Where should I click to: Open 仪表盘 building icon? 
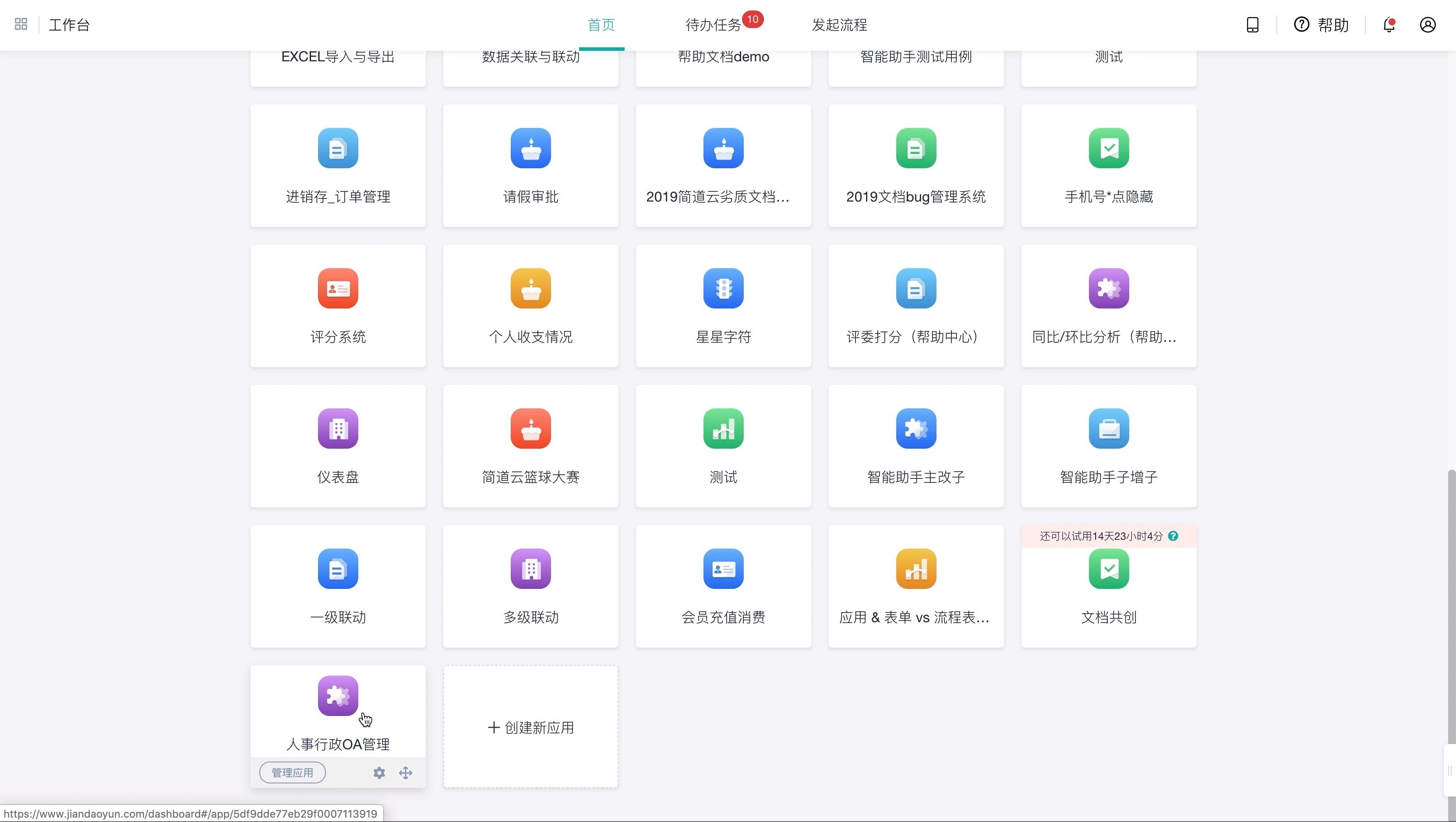338,429
